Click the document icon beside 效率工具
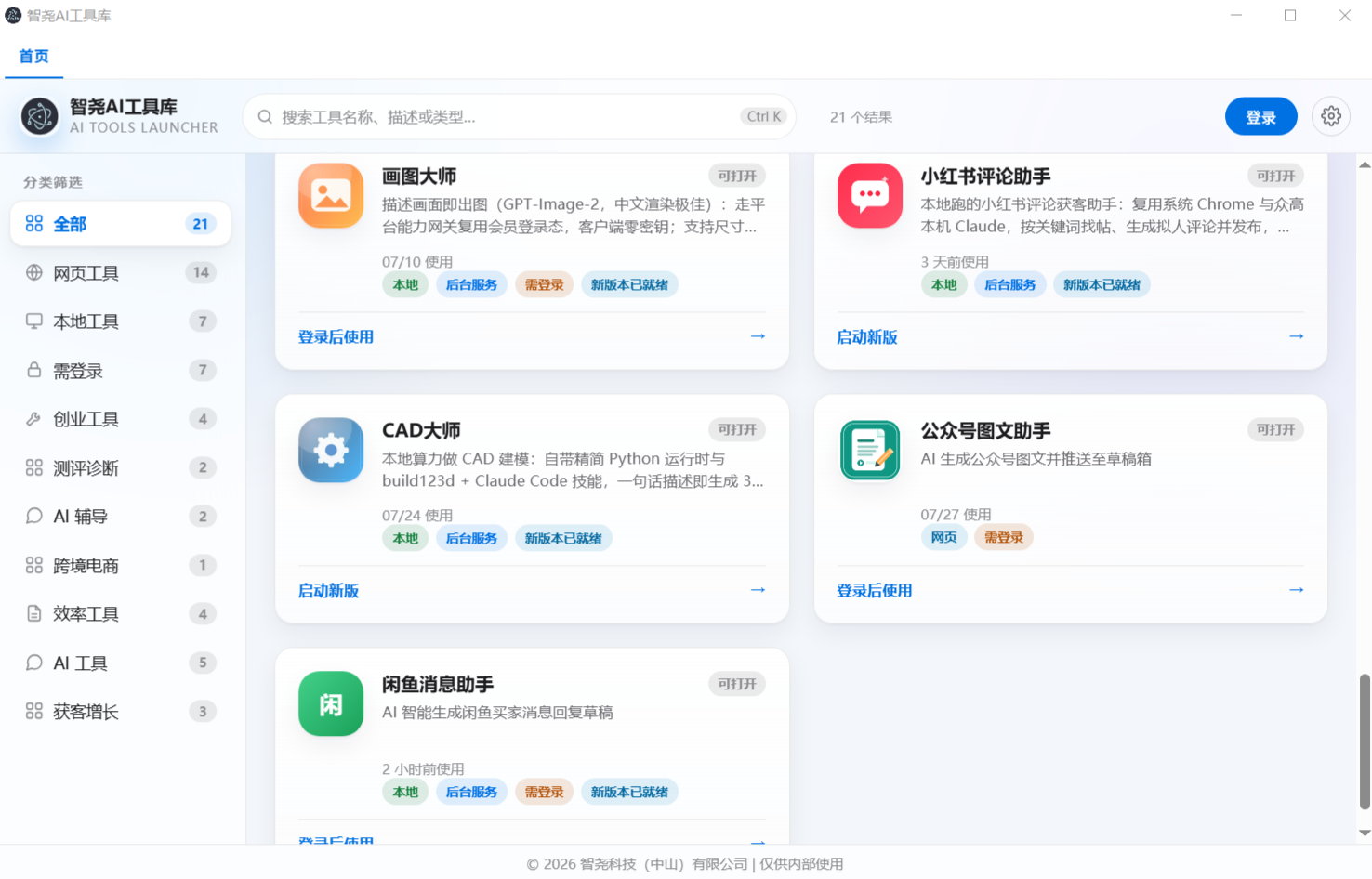The image size is (1372, 879). click(x=34, y=613)
